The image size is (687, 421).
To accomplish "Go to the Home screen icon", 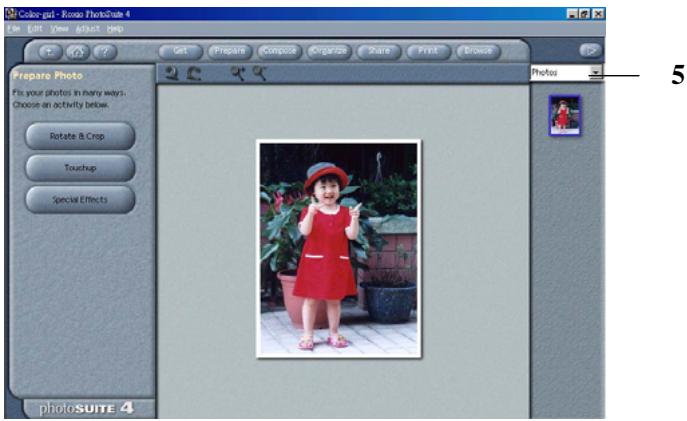I will (x=78, y=52).
